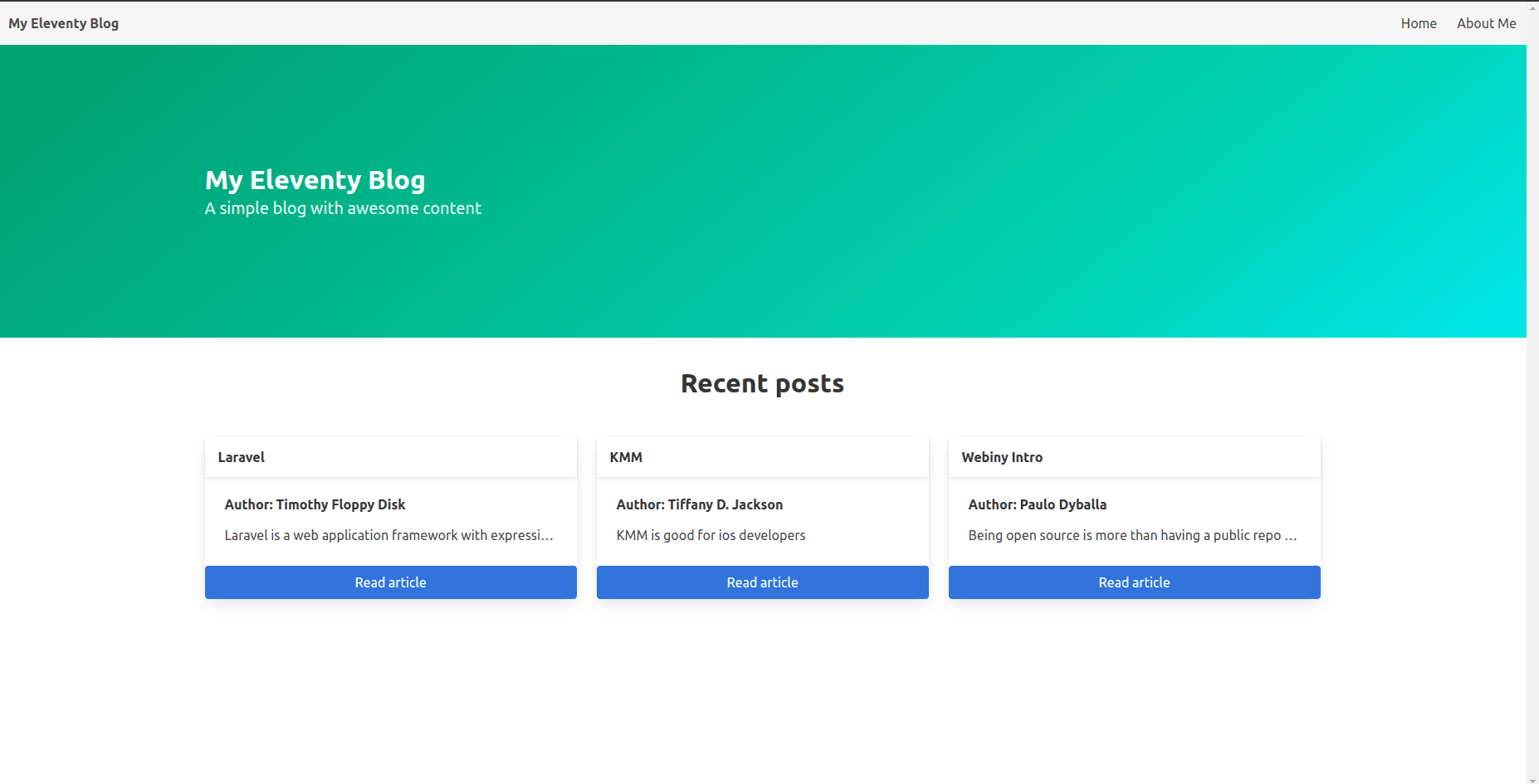Open the Home navigation link
The image size is (1539, 784).
coord(1418,23)
